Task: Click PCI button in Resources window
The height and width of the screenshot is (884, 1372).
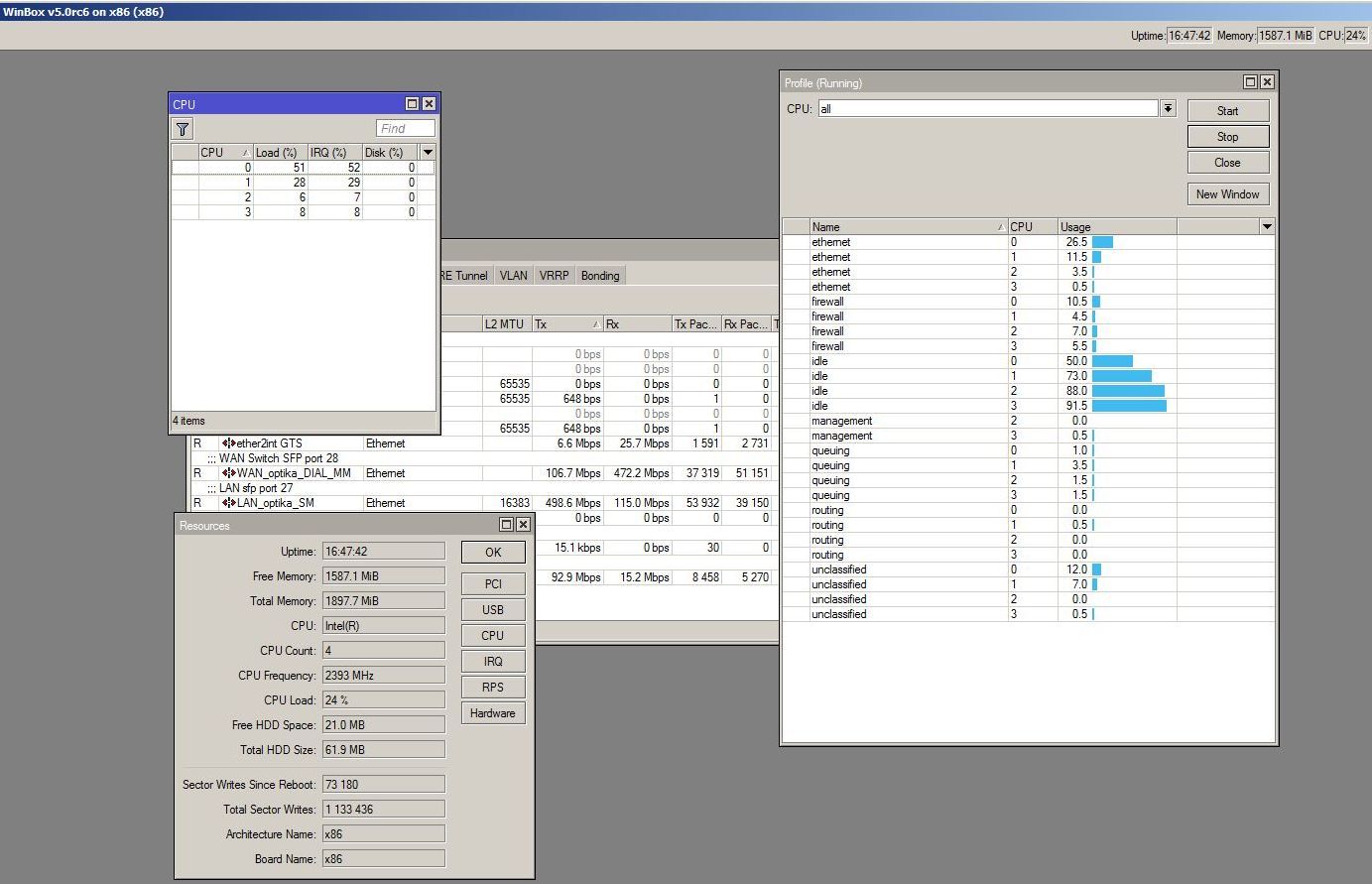Action: tap(493, 584)
